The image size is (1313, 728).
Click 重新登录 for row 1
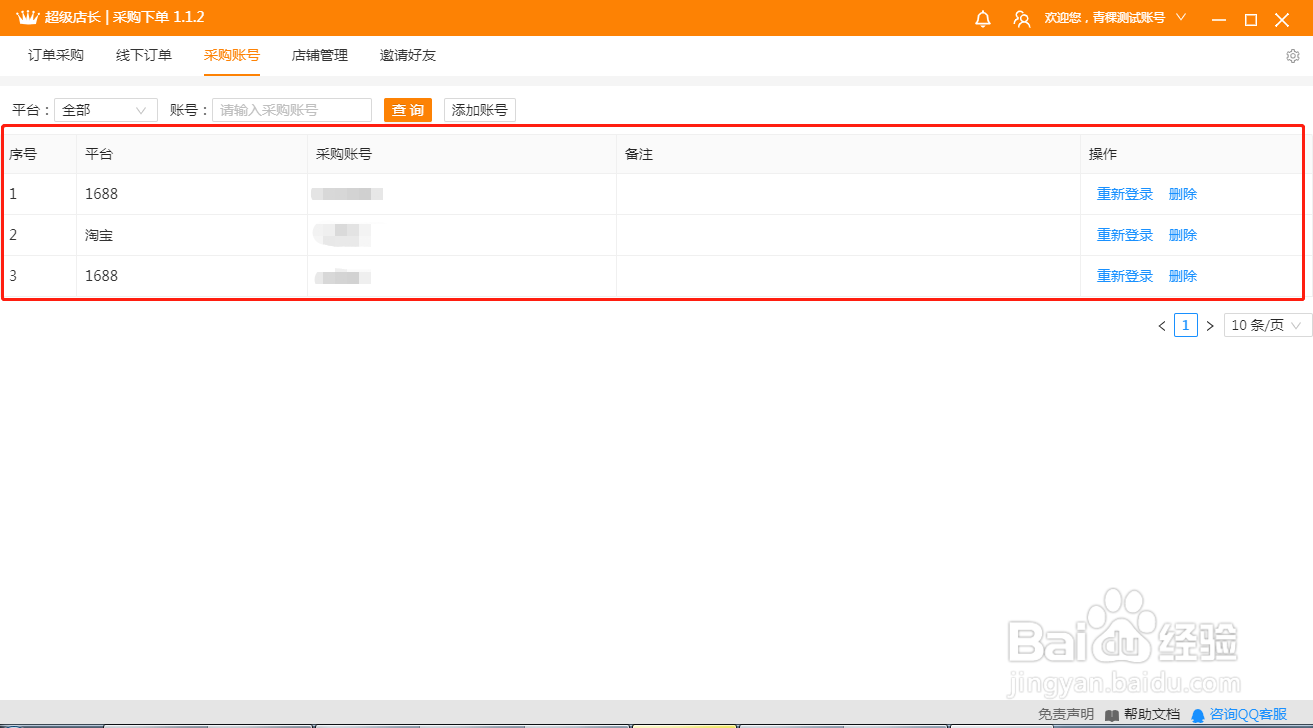tap(1125, 194)
